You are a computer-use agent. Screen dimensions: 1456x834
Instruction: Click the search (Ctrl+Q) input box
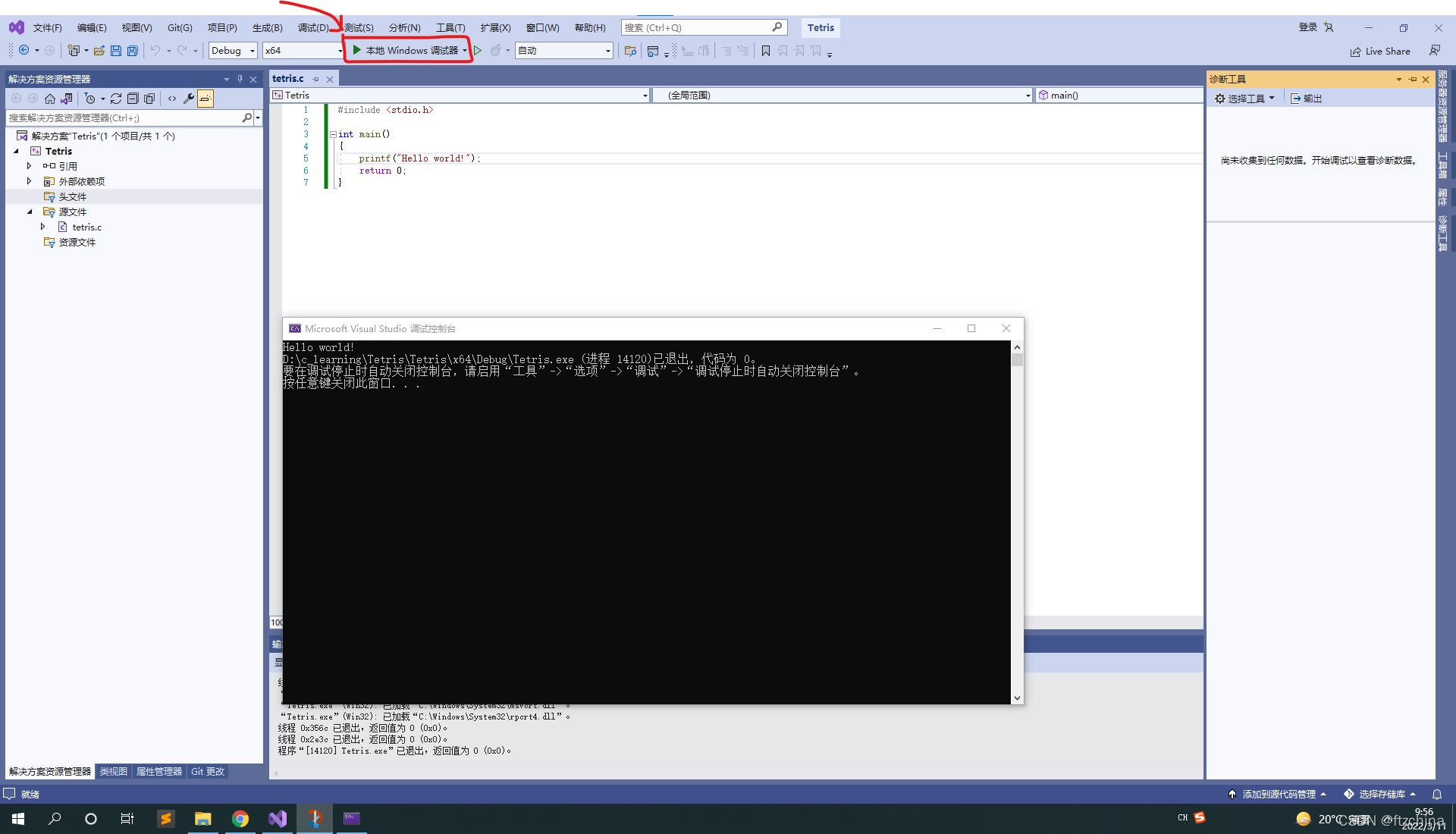[x=704, y=28]
